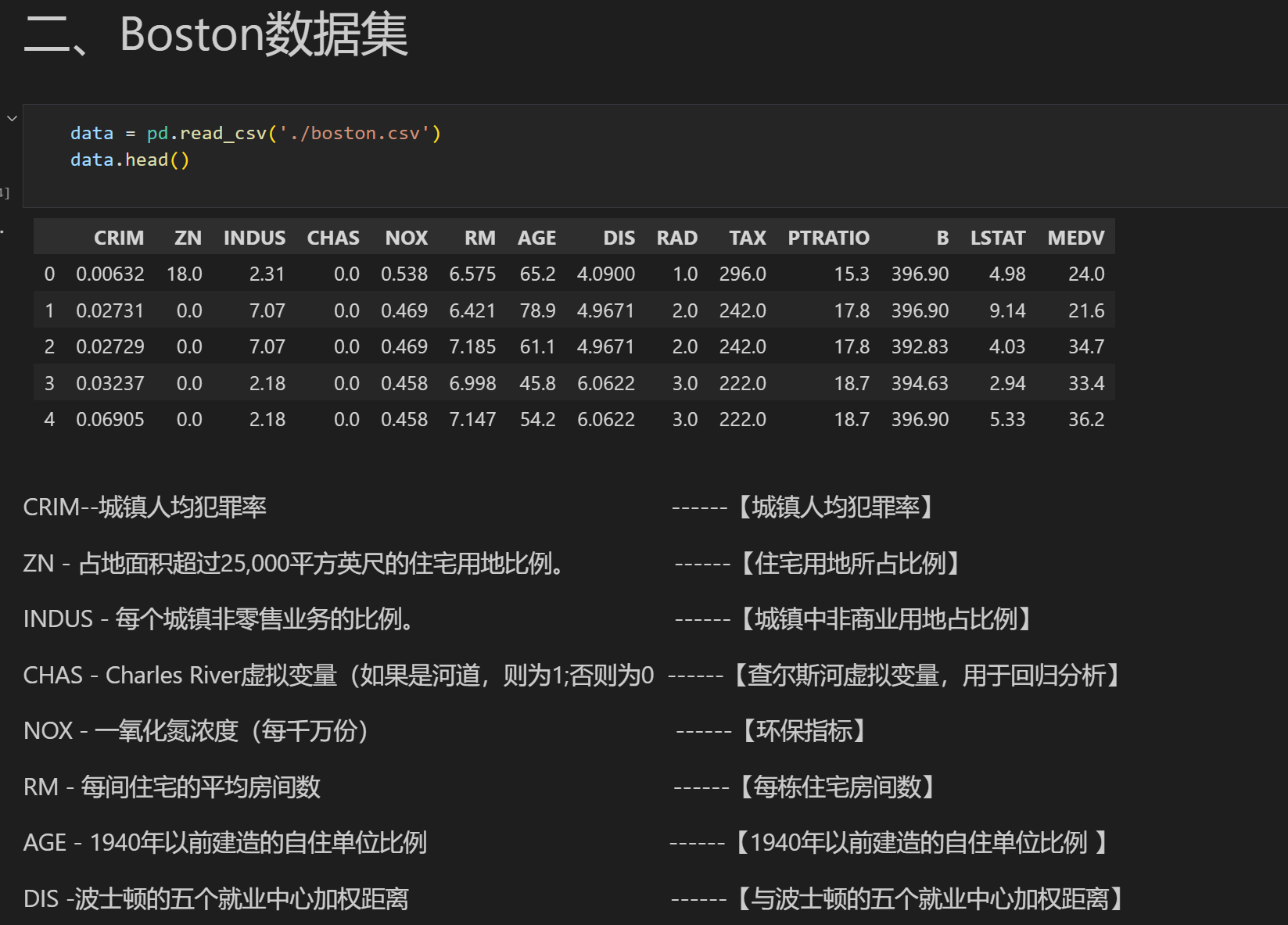The height and width of the screenshot is (925, 1288).
Task: Collapse the code cell using the chevron
Action: [12, 119]
